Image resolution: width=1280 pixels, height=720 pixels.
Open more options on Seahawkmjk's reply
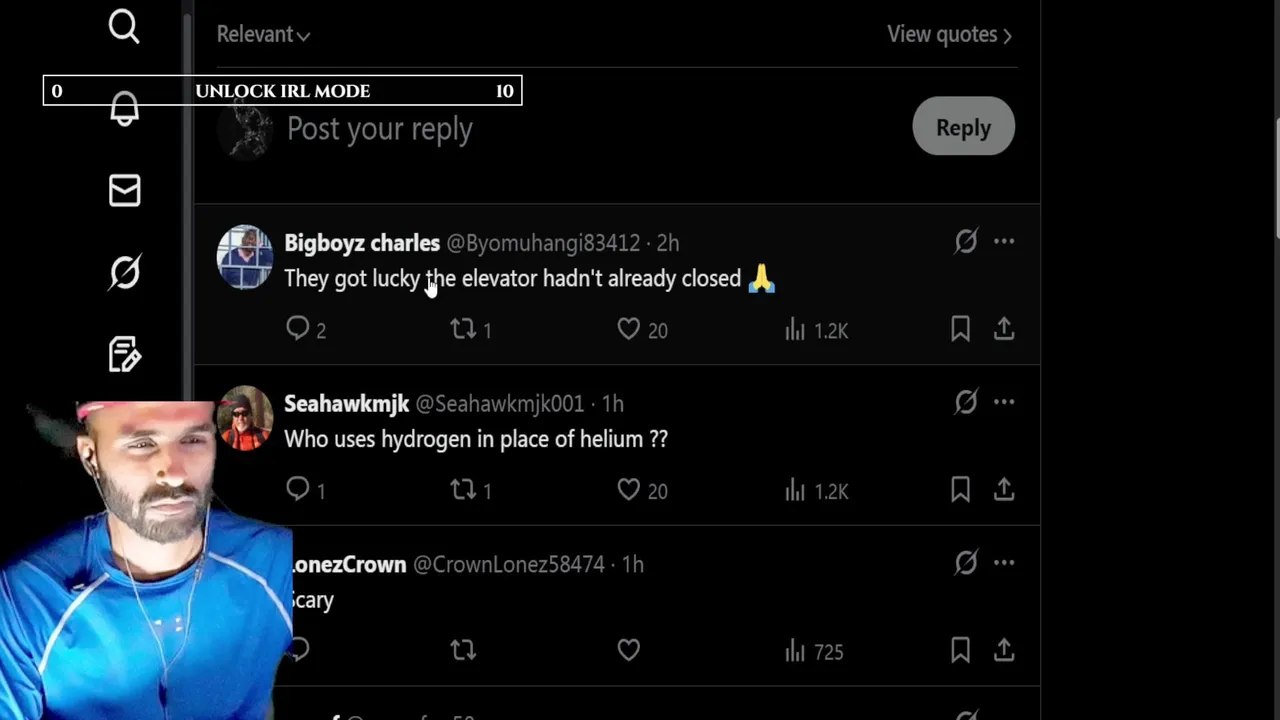coord(1004,402)
